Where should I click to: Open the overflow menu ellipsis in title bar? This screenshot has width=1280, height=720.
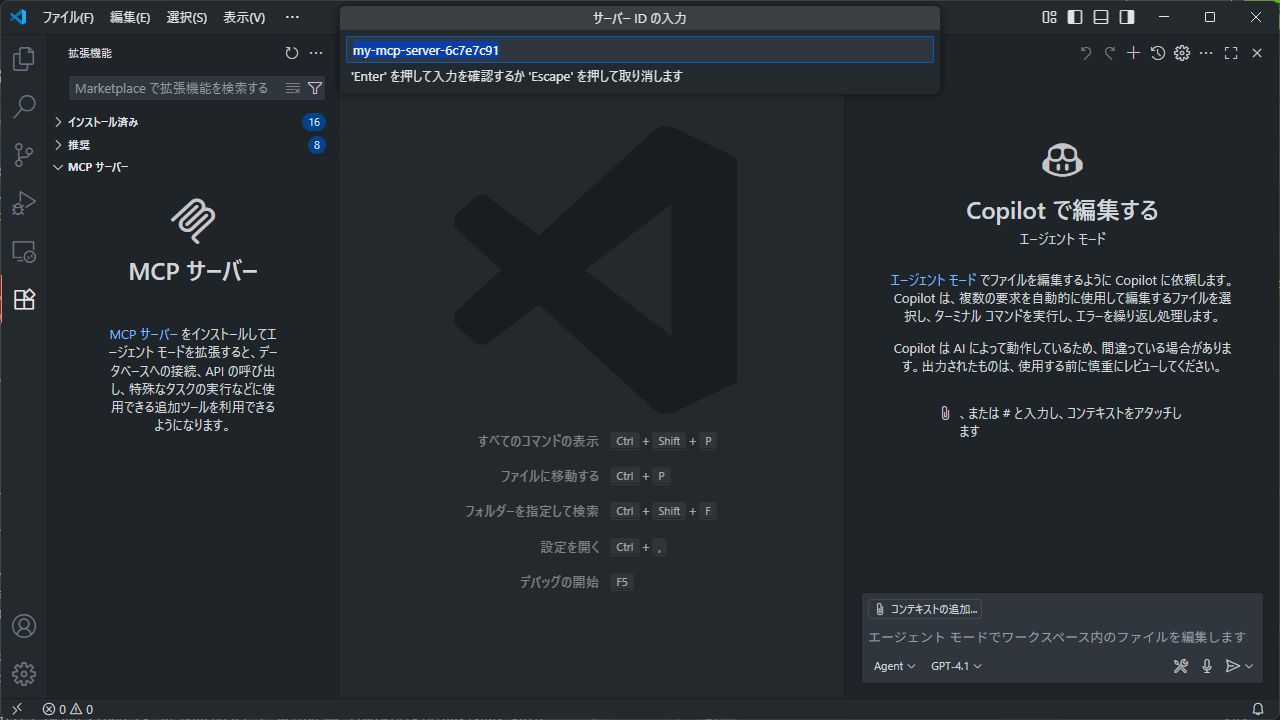point(292,17)
